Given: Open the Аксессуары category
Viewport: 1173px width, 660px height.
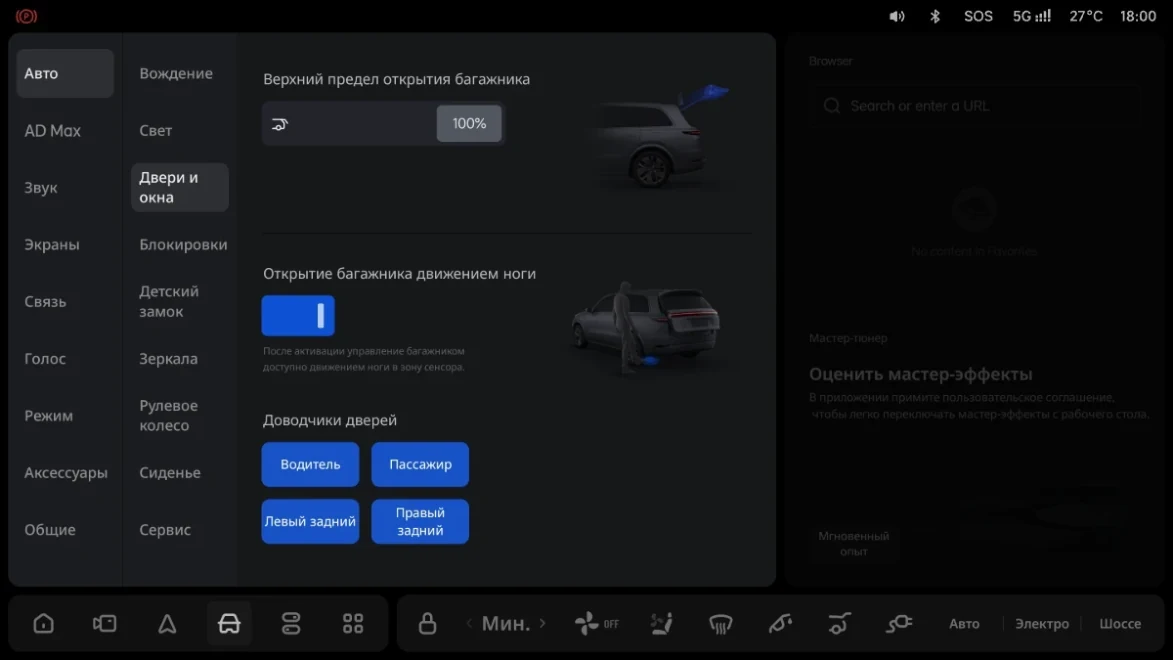Looking at the screenshot, I should pos(66,473).
